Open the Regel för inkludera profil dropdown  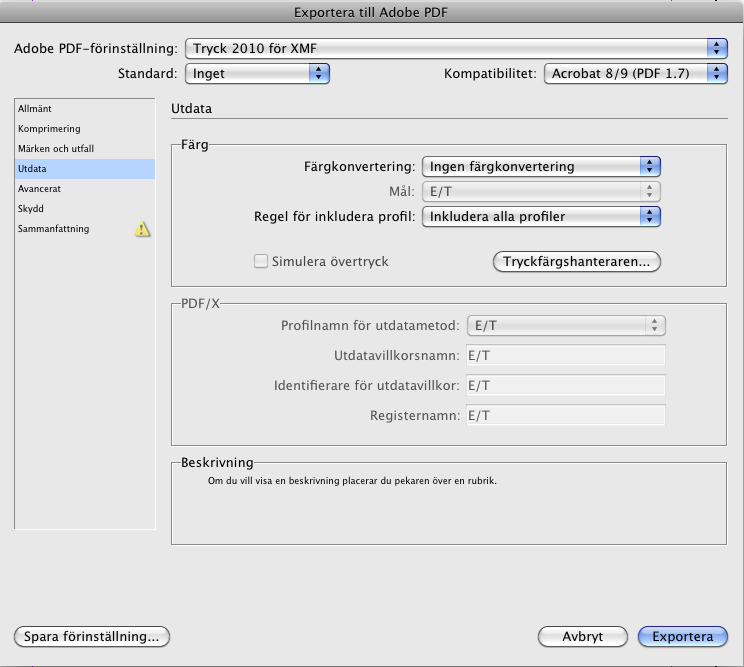pyautogui.click(x=541, y=217)
